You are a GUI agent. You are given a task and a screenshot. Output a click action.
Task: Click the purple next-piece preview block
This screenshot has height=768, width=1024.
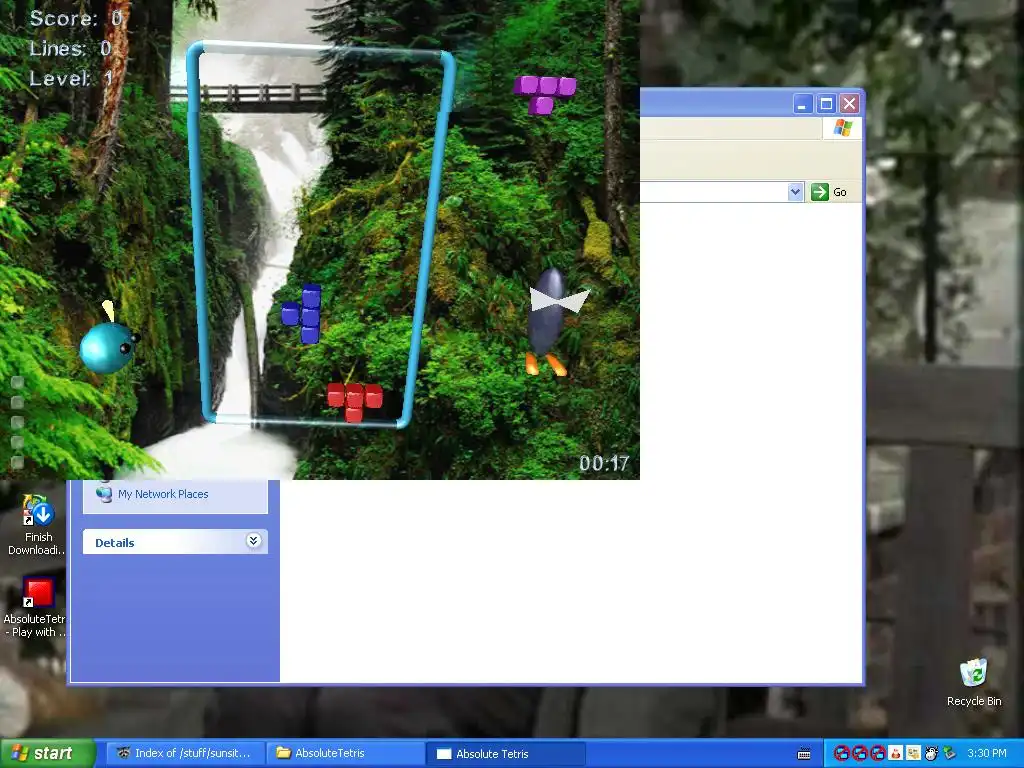click(x=545, y=94)
